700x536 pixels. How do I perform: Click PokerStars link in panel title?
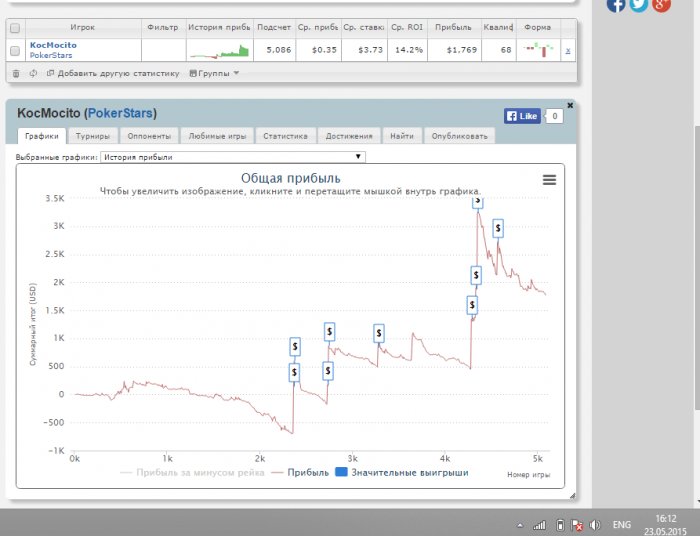click(x=120, y=113)
